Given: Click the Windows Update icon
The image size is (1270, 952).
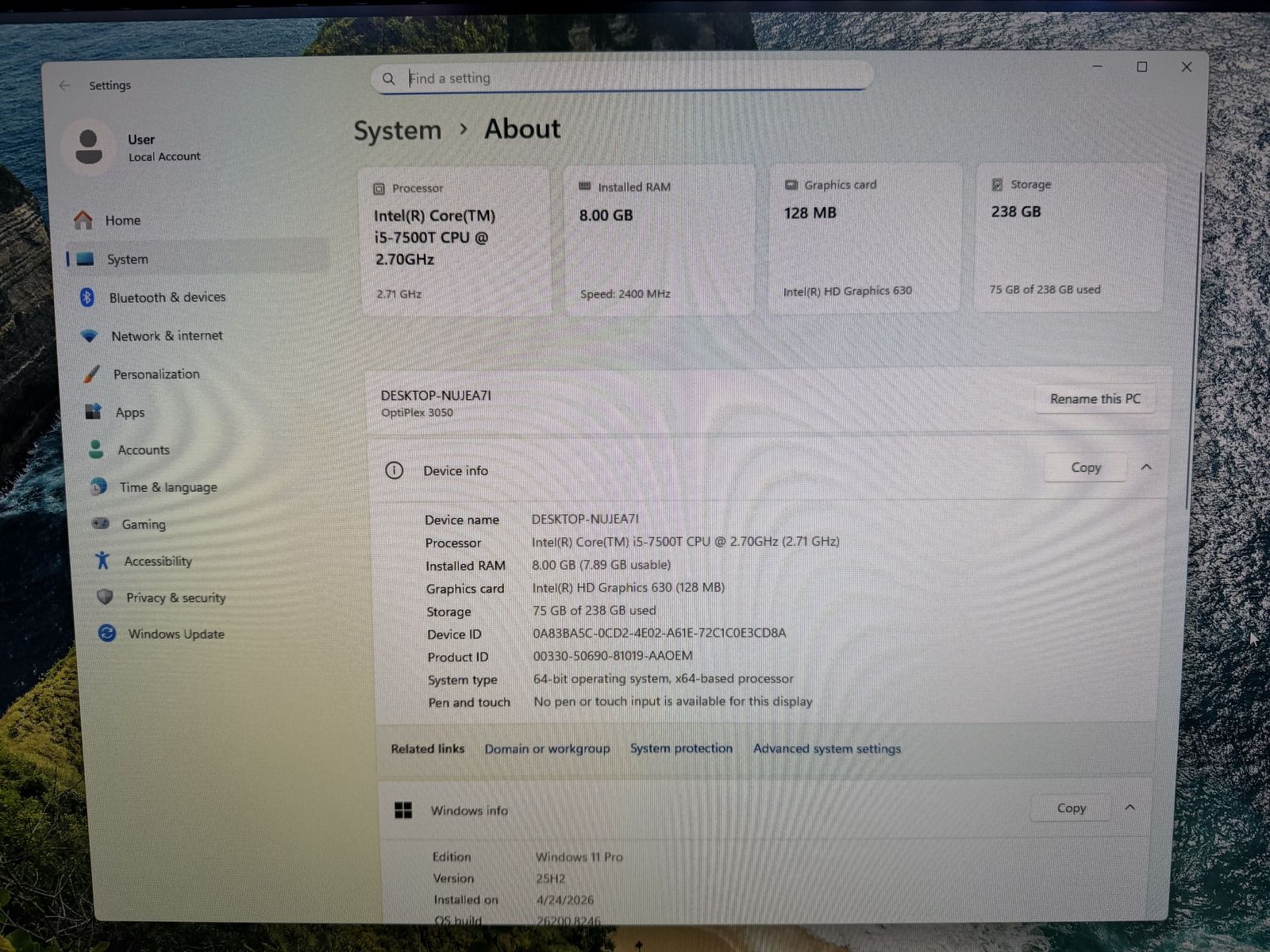Looking at the screenshot, I should (107, 633).
